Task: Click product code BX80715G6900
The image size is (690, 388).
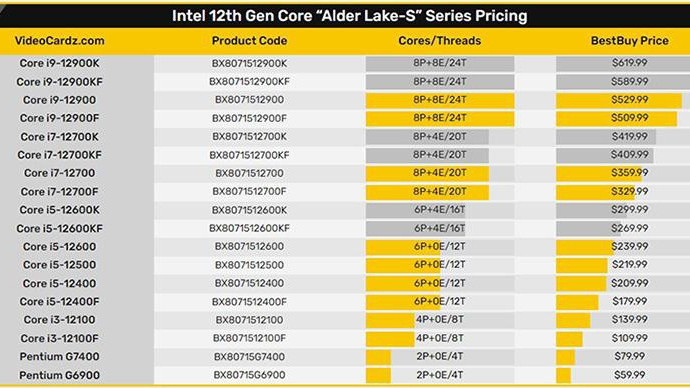Action: [249, 375]
